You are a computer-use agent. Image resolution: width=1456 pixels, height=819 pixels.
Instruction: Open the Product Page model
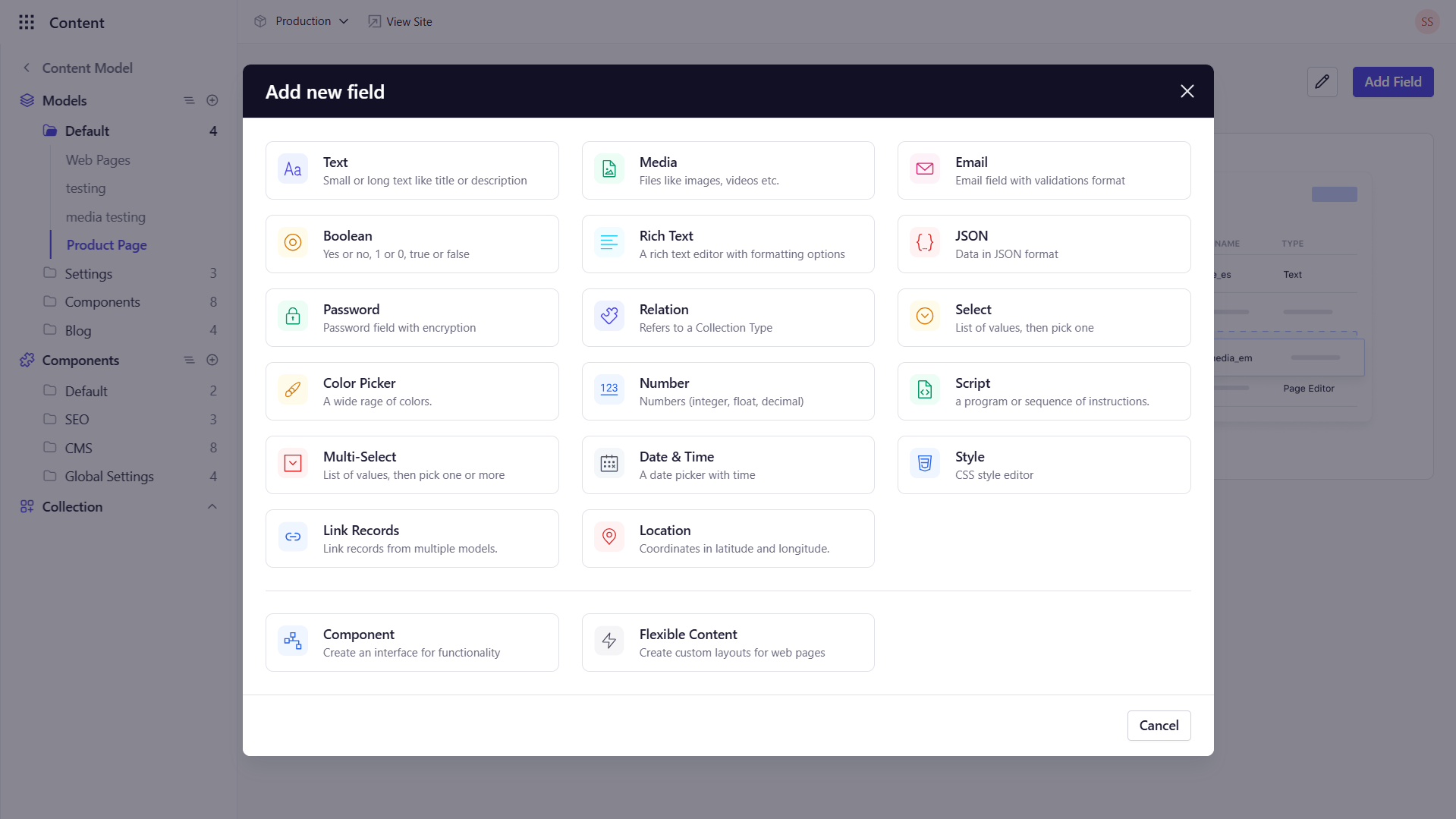[106, 244]
